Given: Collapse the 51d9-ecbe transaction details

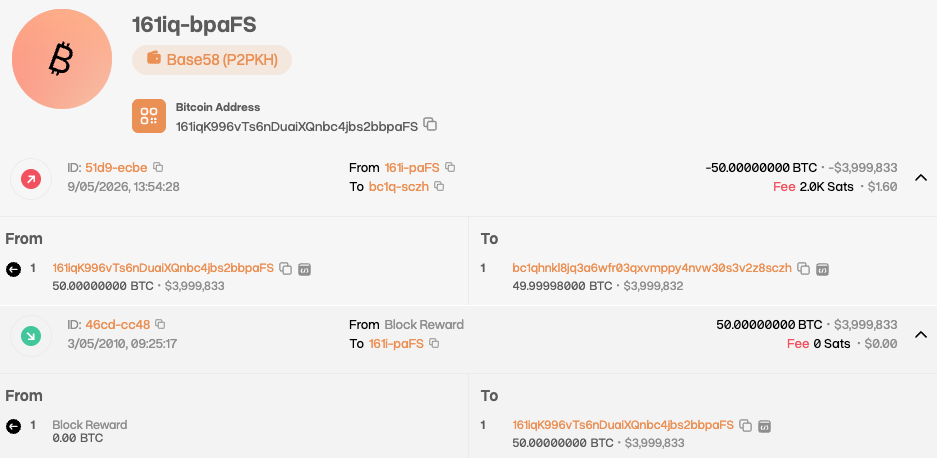Looking at the screenshot, I should (x=921, y=178).
